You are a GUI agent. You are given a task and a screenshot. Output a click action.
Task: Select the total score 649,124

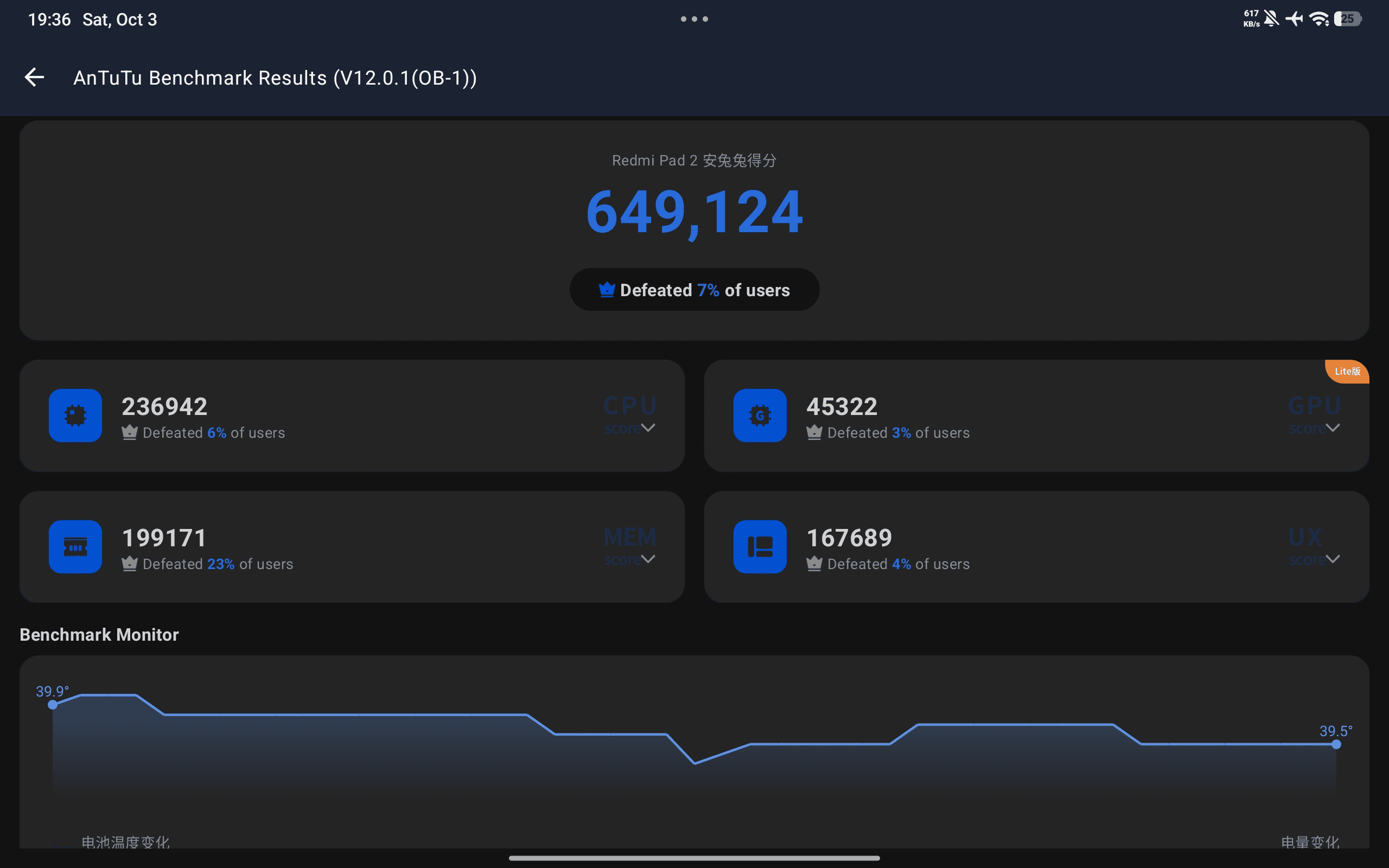pos(694,213)
